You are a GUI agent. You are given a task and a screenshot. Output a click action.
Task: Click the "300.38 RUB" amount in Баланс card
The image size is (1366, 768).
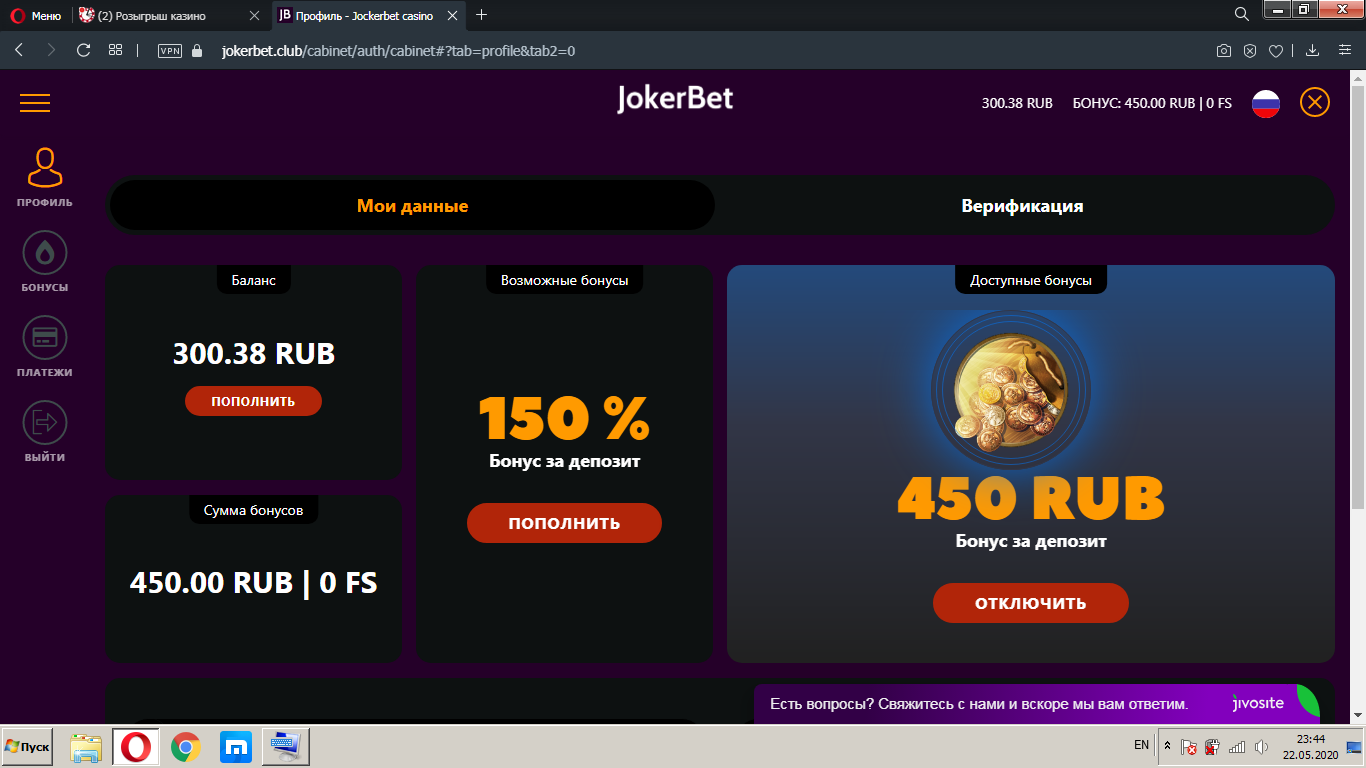254,354
